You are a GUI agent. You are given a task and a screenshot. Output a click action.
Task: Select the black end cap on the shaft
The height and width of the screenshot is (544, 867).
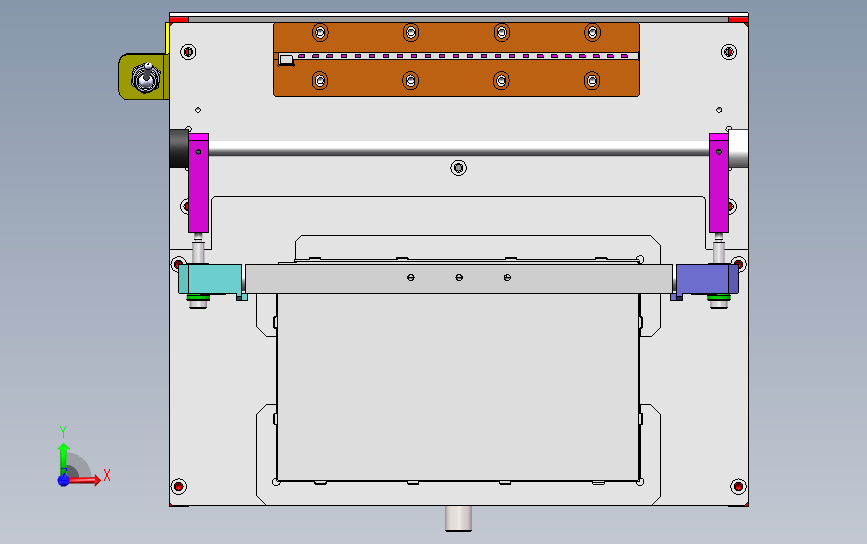tap(179, 148)
